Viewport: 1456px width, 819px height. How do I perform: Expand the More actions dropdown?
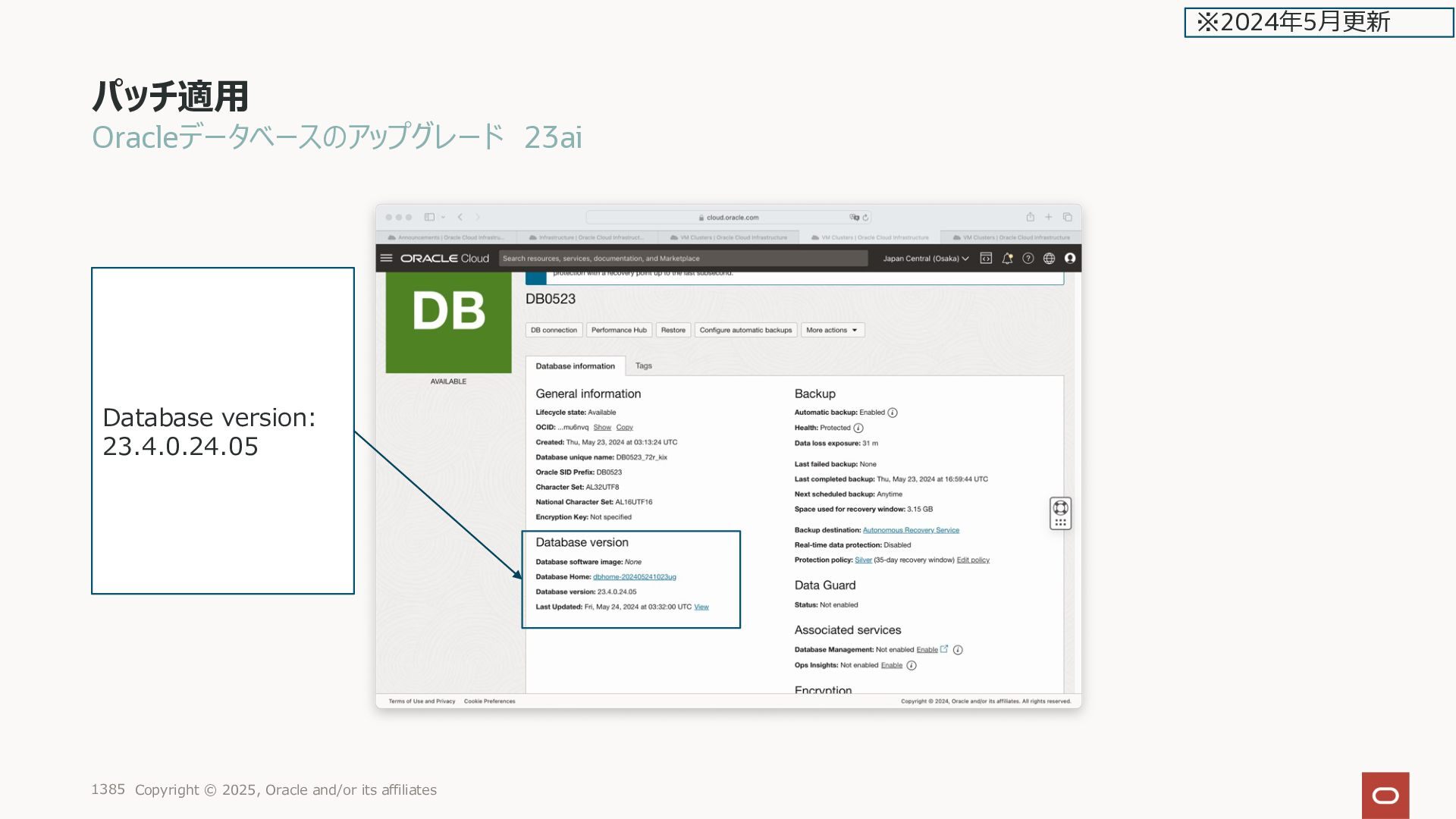[x=832, y=330]
